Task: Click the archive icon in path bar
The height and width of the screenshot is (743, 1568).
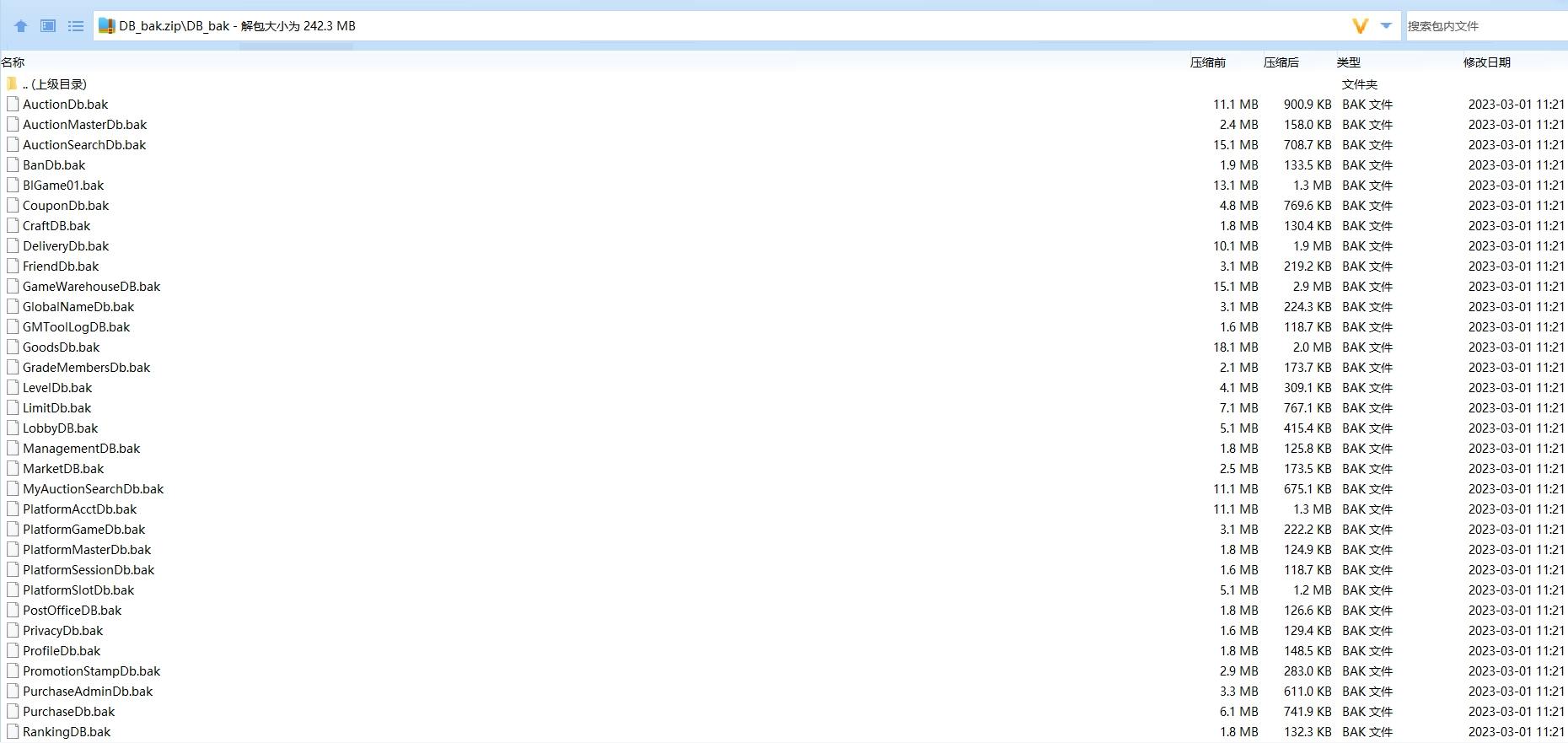Action: tap(106, 26)
